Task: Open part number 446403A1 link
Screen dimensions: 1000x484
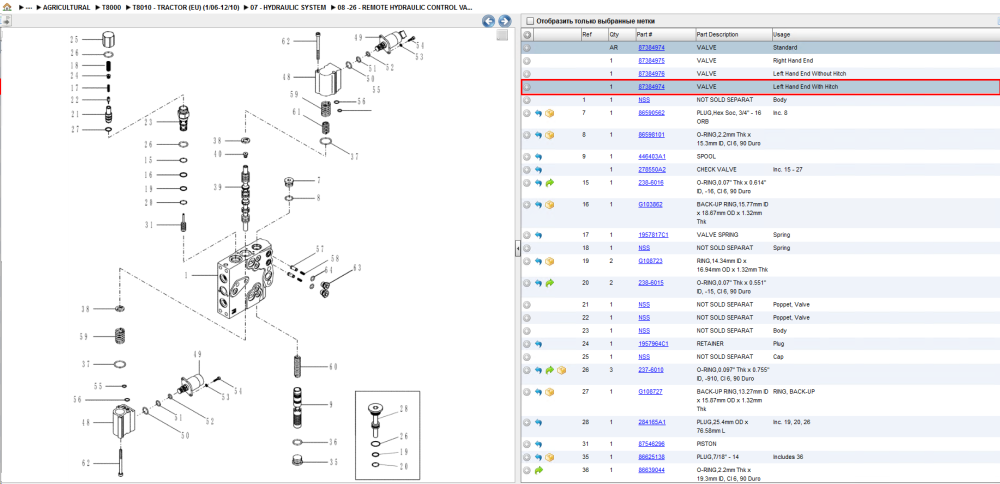Action: pos(651,156)
